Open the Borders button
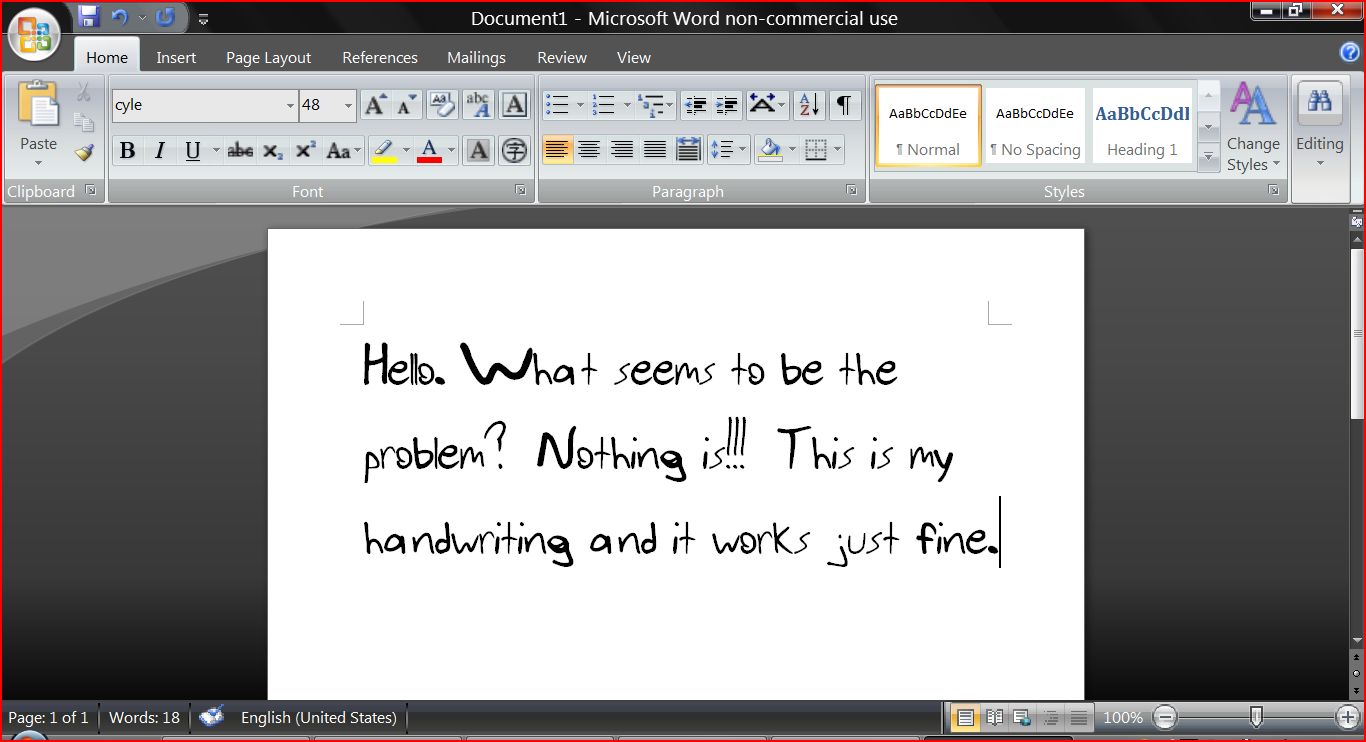Viewport: 1366px width, 742px height. [816, 151]
